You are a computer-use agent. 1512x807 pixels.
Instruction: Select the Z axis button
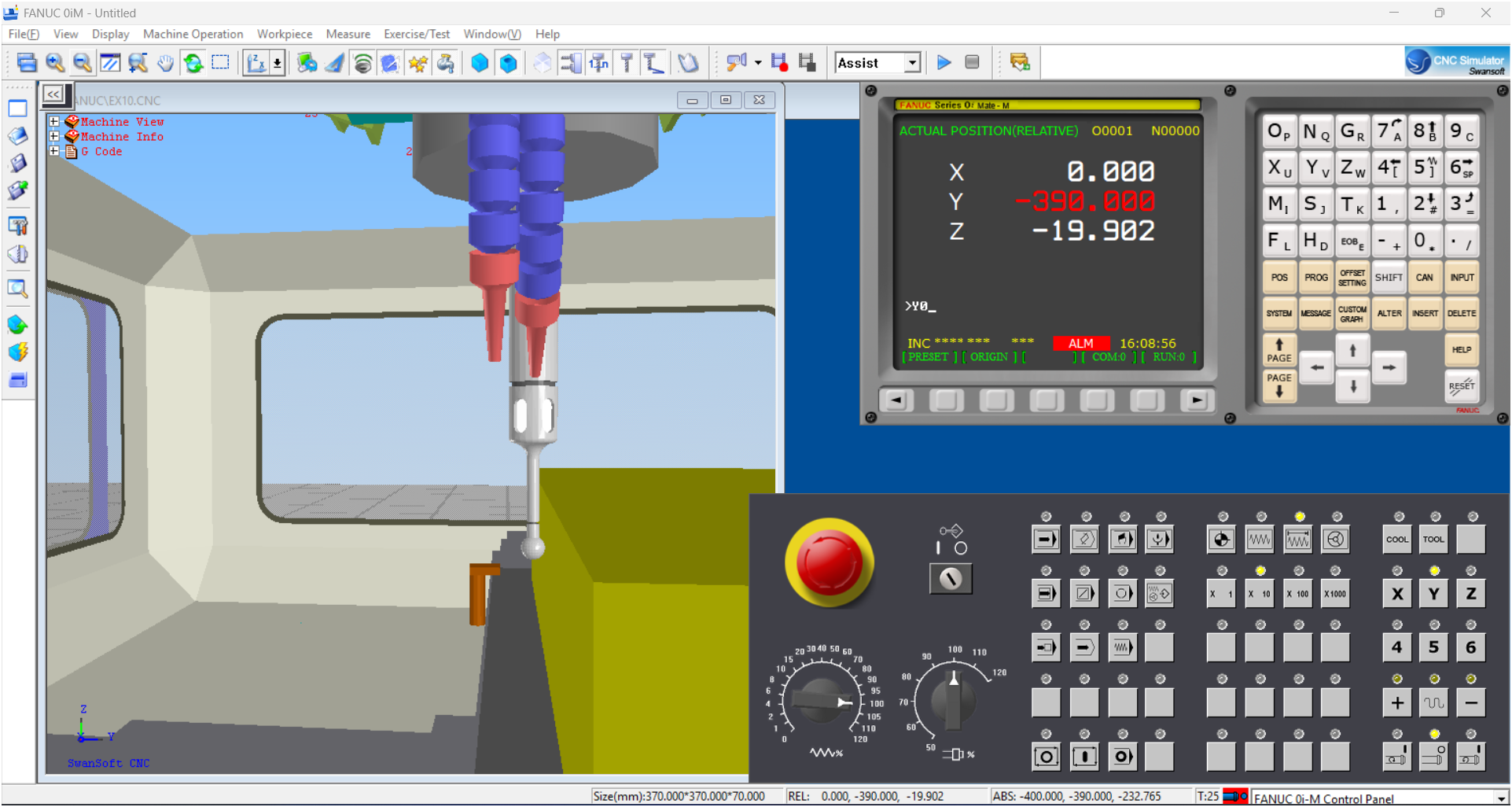pos(1471,594)
